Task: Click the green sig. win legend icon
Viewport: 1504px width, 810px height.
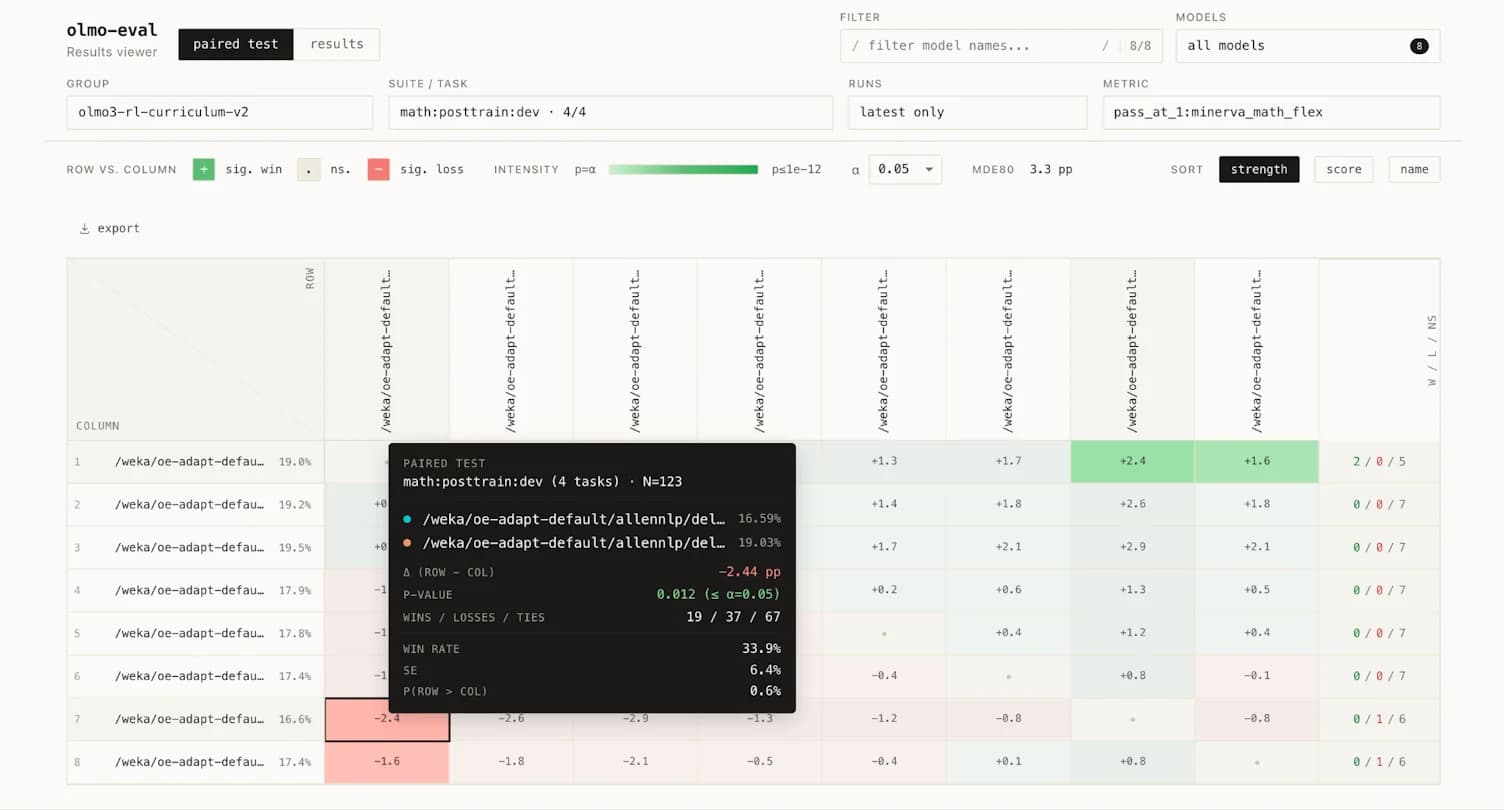Action: (x=204, y=169)
